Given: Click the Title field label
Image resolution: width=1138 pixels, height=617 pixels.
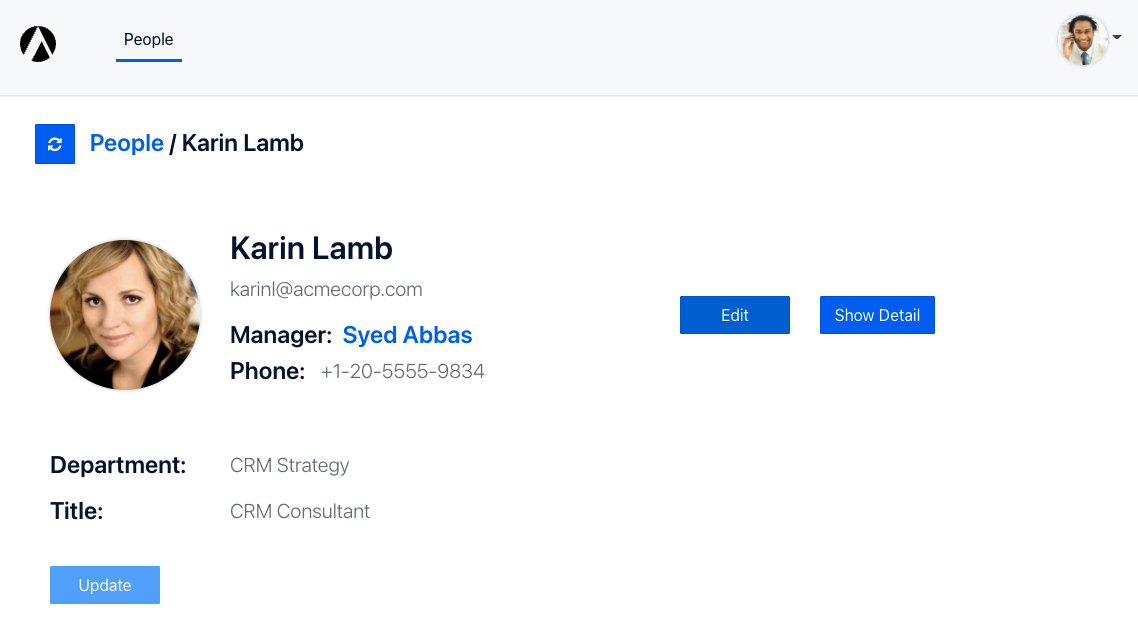Looking at the screenshot, I should [x=77, y=511].
